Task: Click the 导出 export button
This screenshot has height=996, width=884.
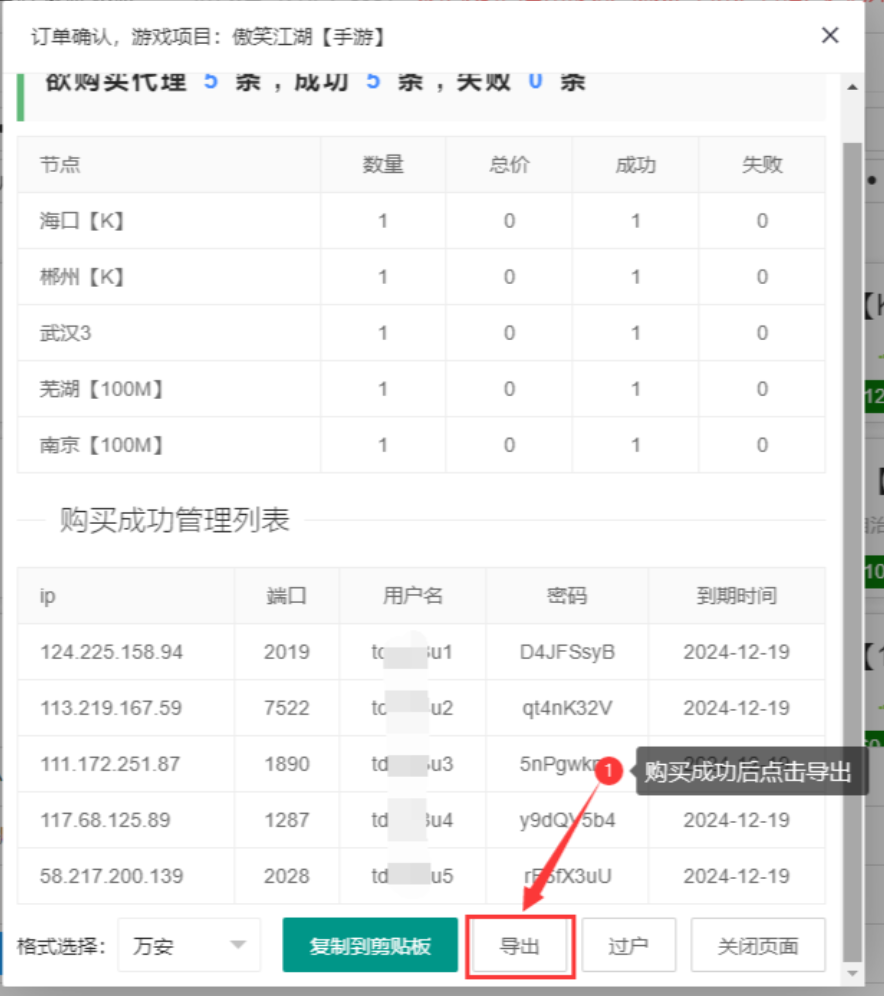Action: tap(519, 946)
